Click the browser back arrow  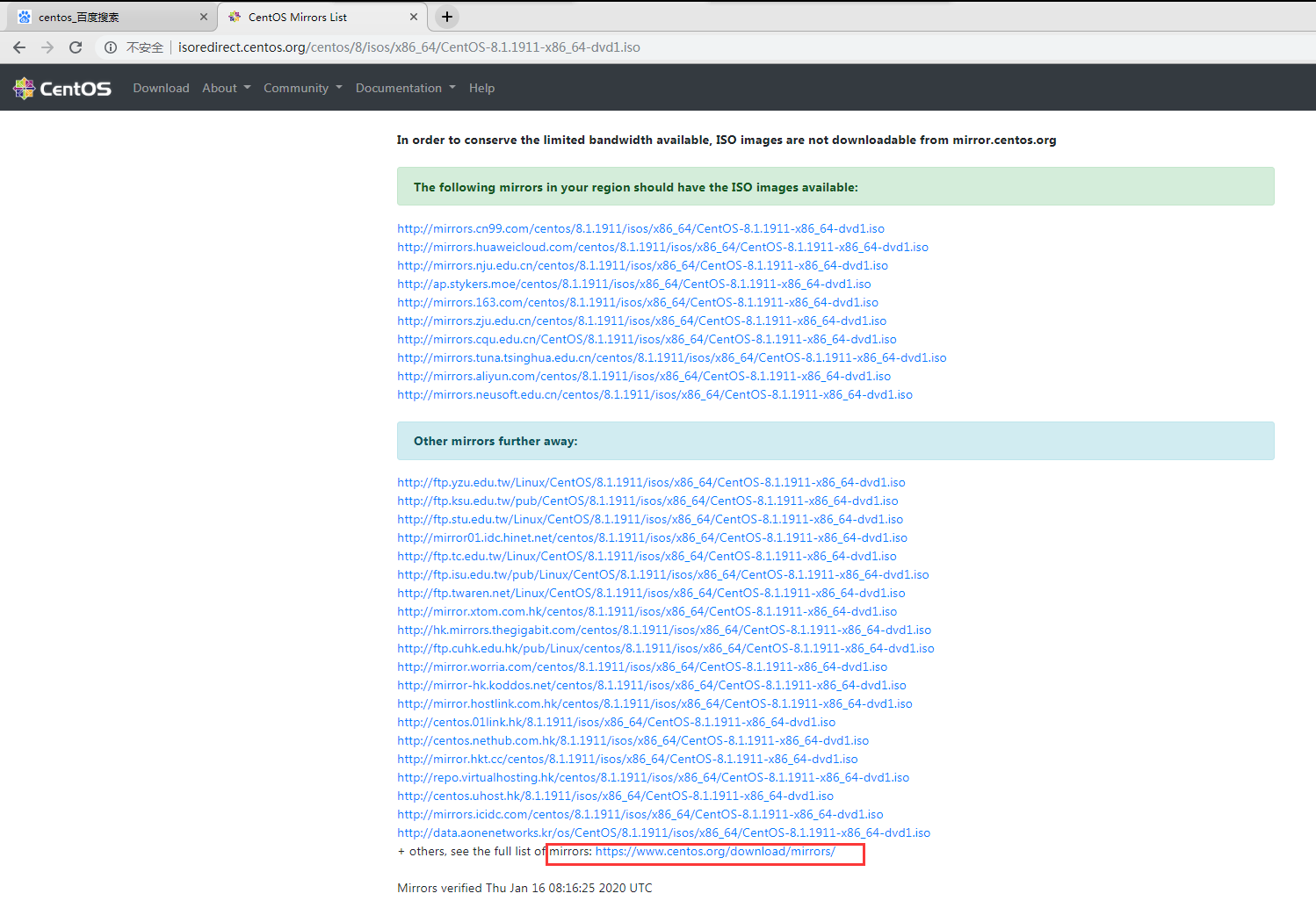click(19, 47)
